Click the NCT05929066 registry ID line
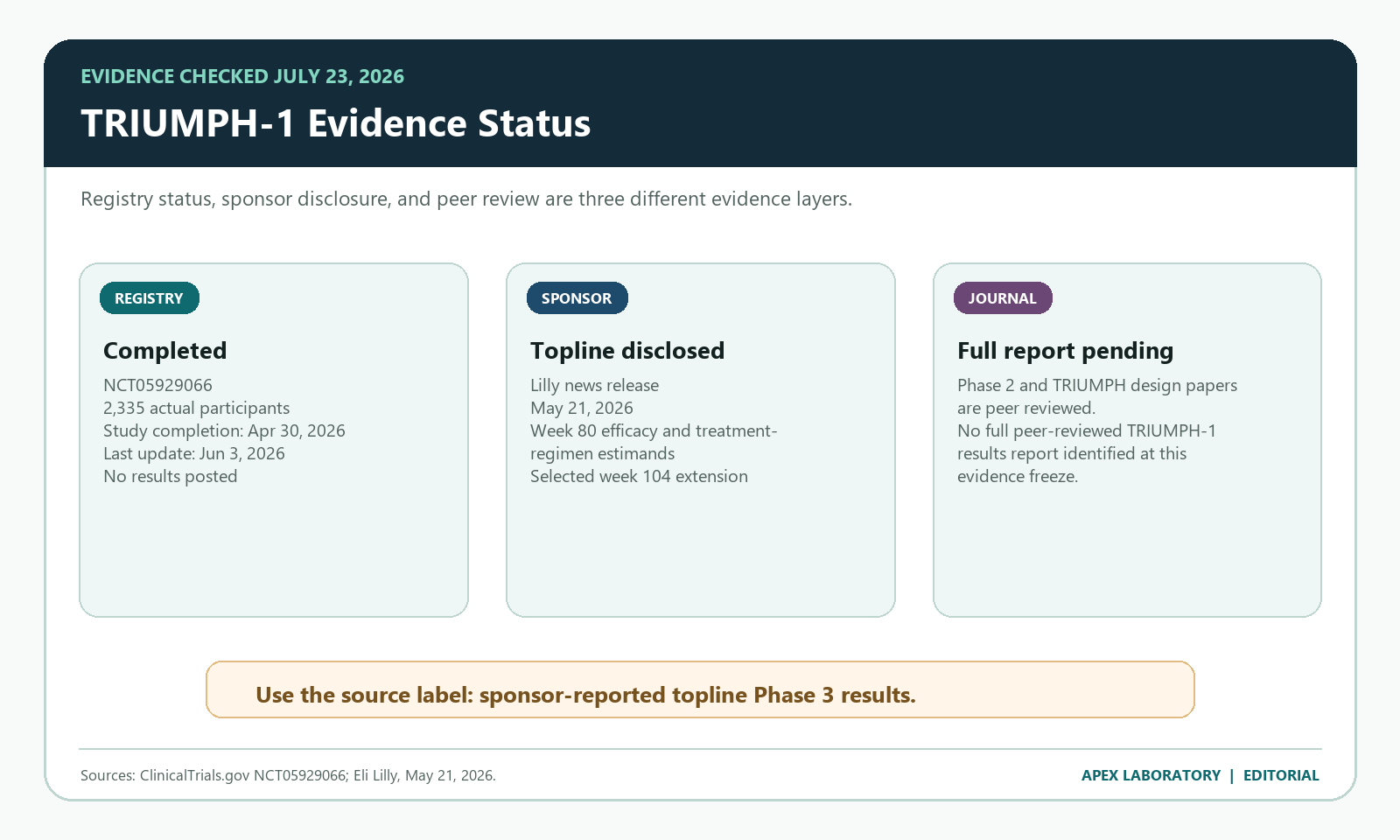Image resolution: width=1400 pixels, height=840 pixels. [x=158, y=385]
